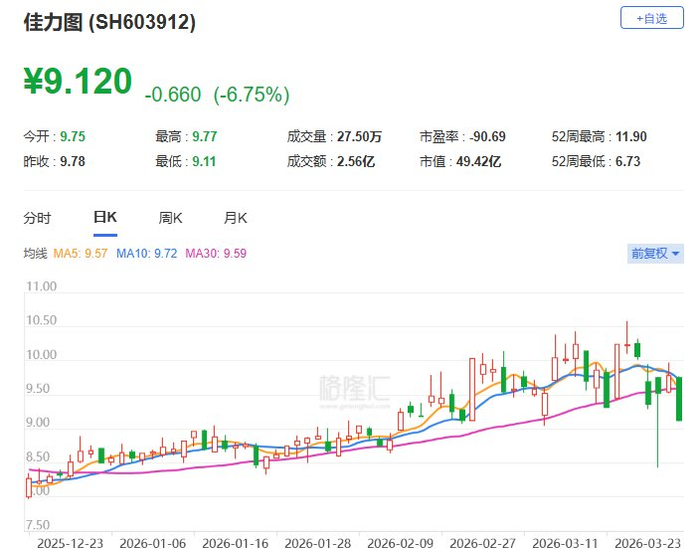Click the 格隆汇 watermark in chart

pos(354,388)
